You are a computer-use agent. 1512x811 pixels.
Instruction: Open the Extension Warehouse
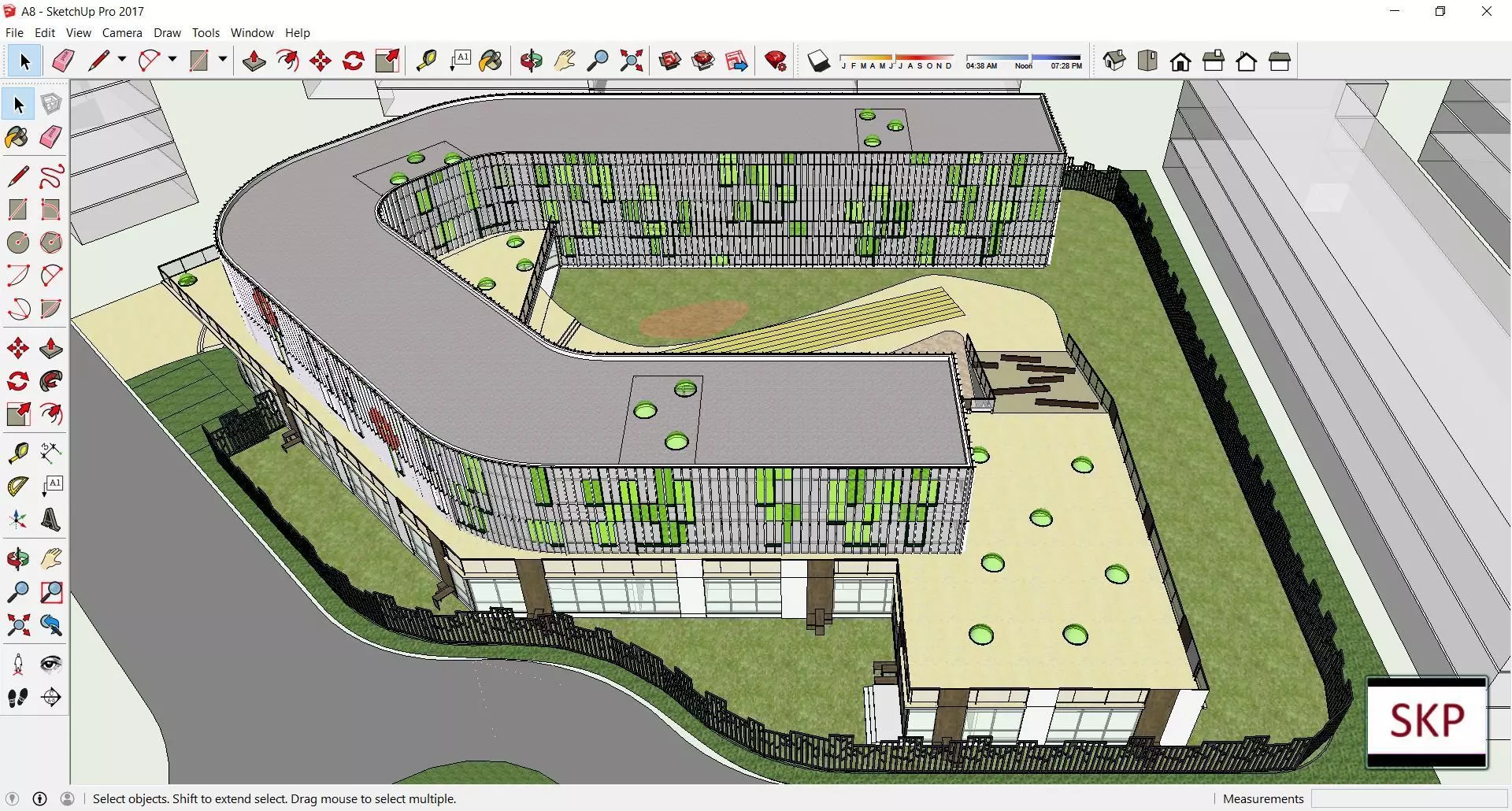(x=702, y=61)
